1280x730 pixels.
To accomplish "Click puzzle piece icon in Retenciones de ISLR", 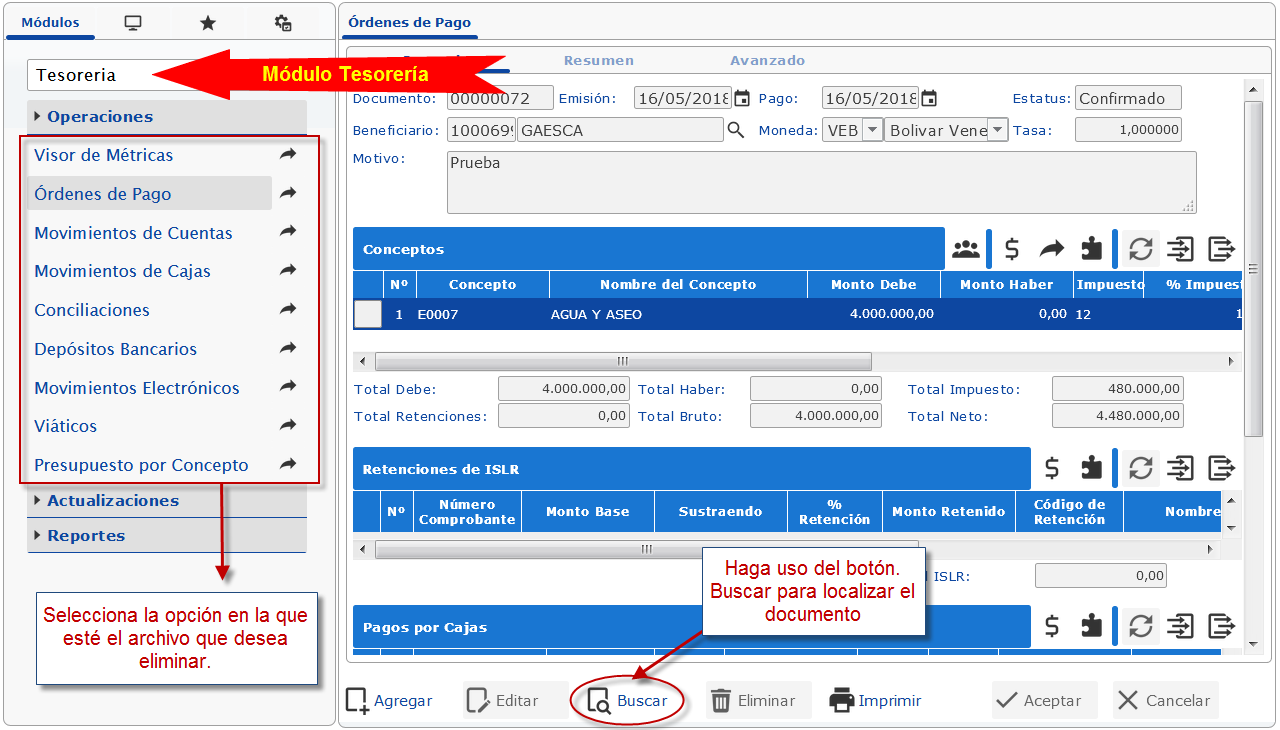I will click(1092, 468).
